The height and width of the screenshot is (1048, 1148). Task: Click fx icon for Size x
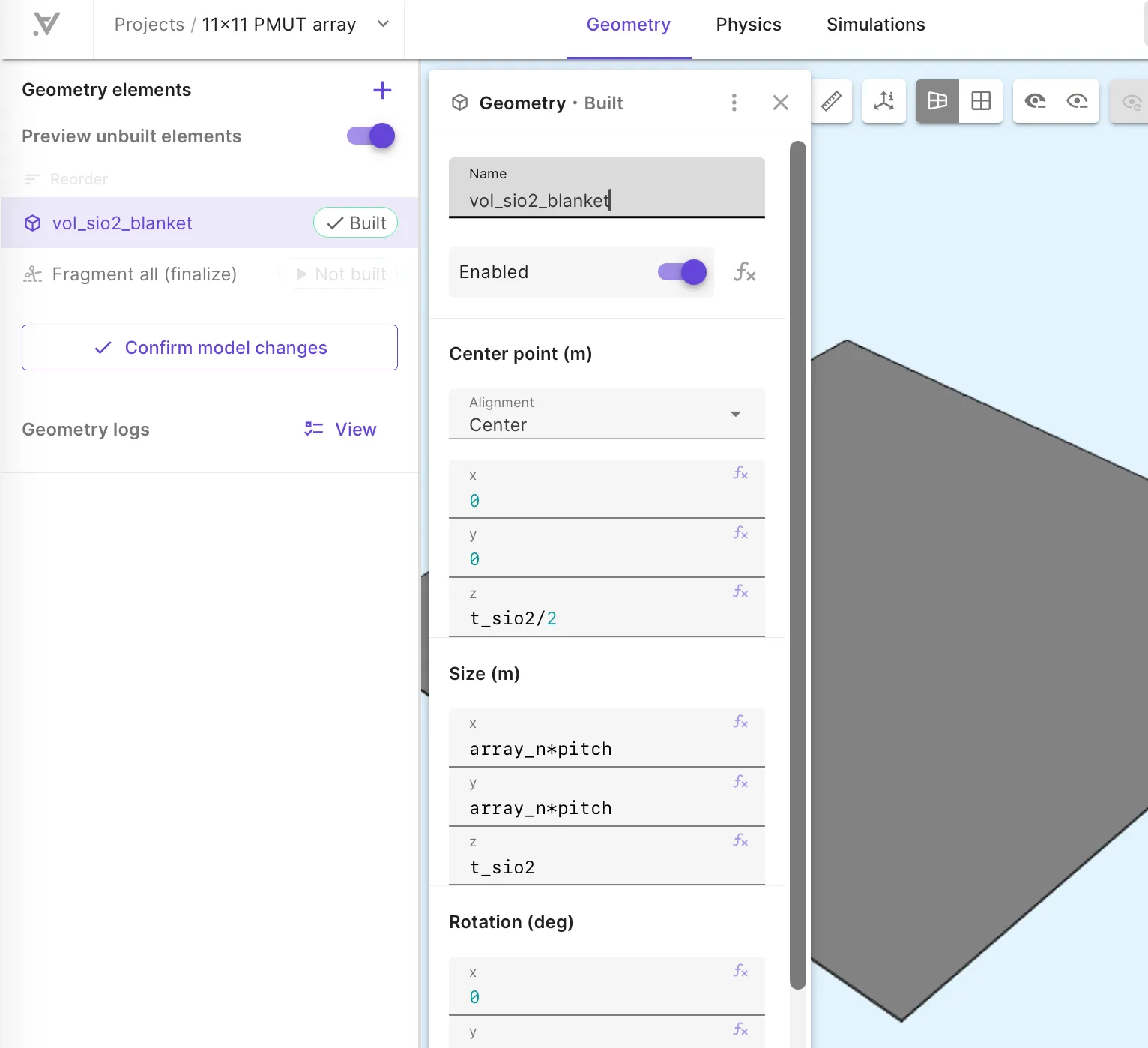tap(740, 722)
